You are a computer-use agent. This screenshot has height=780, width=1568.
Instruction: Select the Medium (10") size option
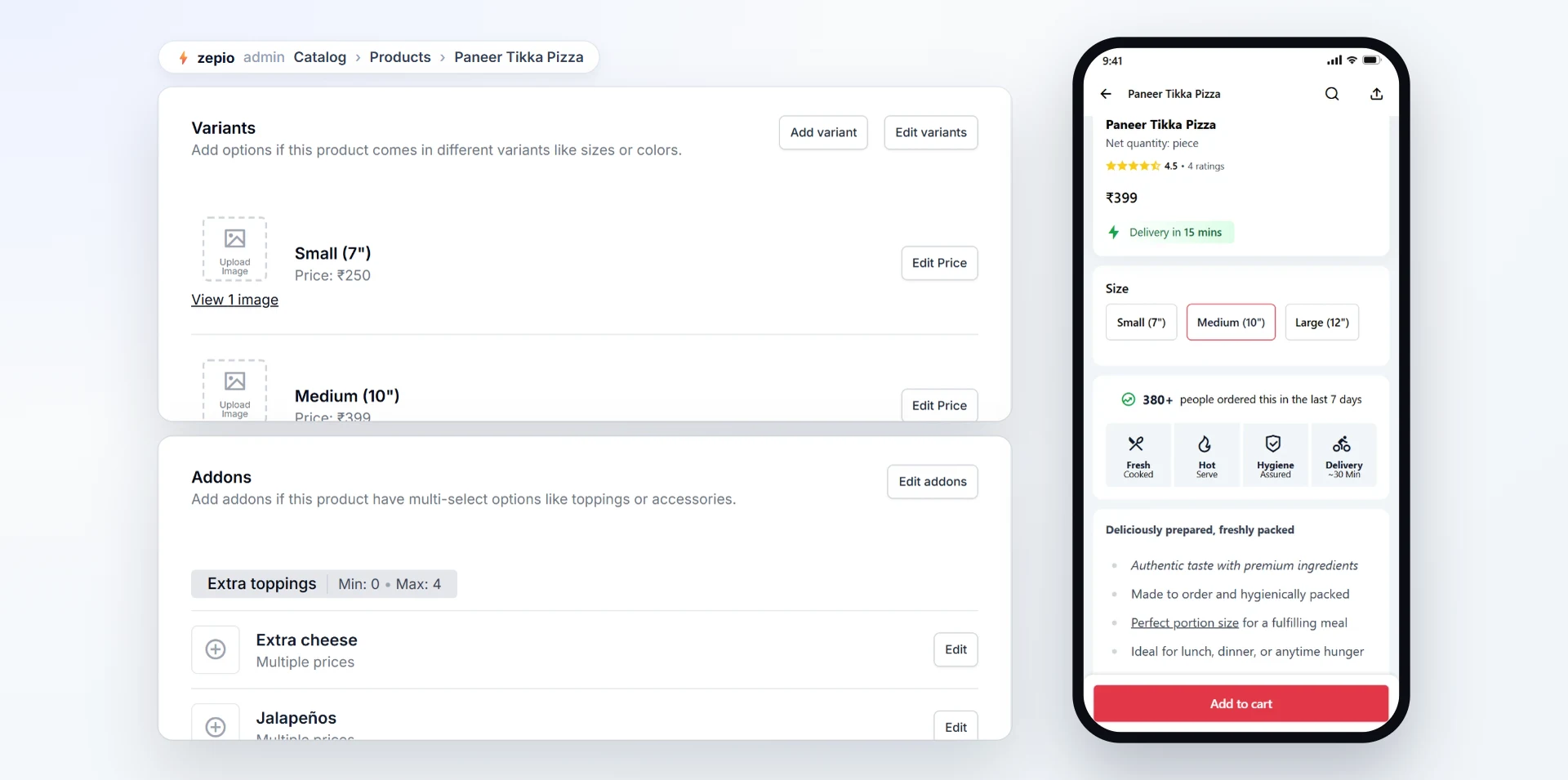pos(1231,323)
